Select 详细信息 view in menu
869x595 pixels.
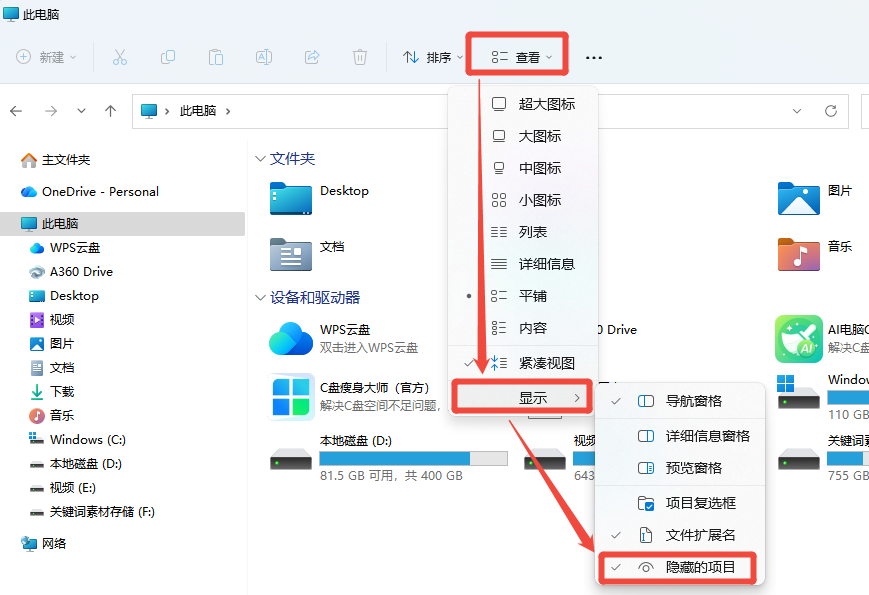point(546,264)
